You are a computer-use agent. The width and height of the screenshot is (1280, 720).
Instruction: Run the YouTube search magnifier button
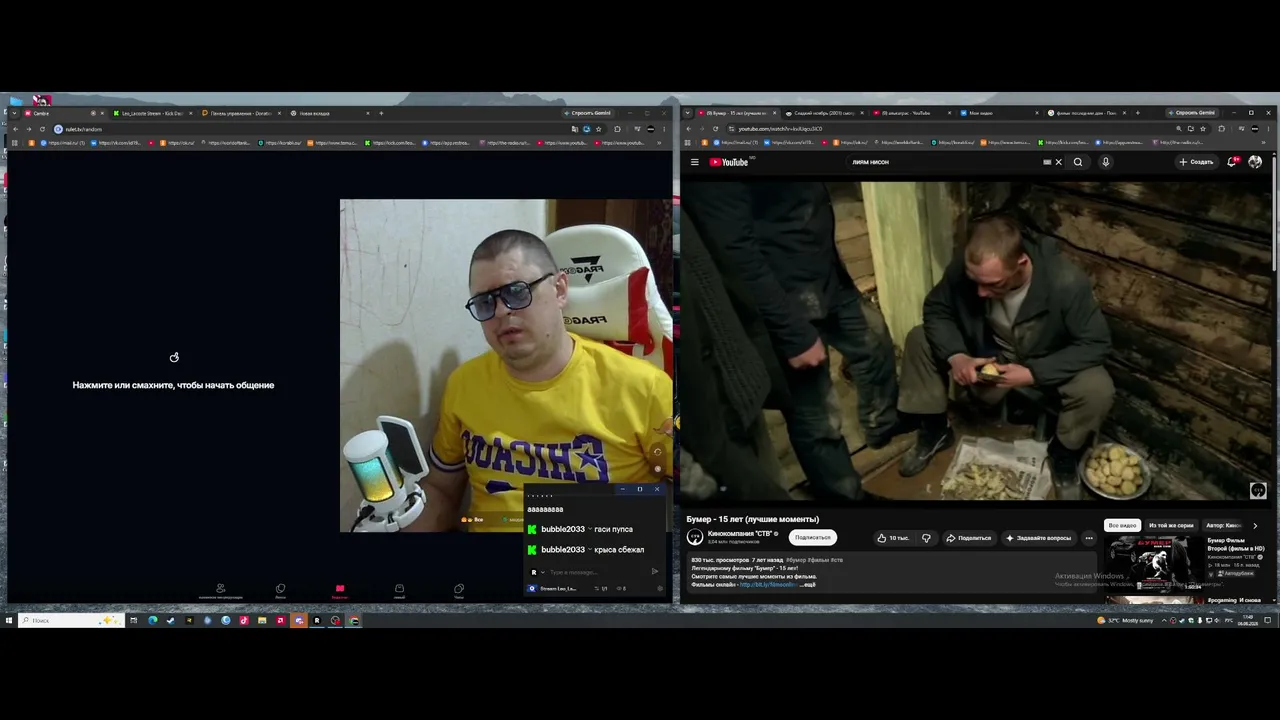coord(1078,162)
